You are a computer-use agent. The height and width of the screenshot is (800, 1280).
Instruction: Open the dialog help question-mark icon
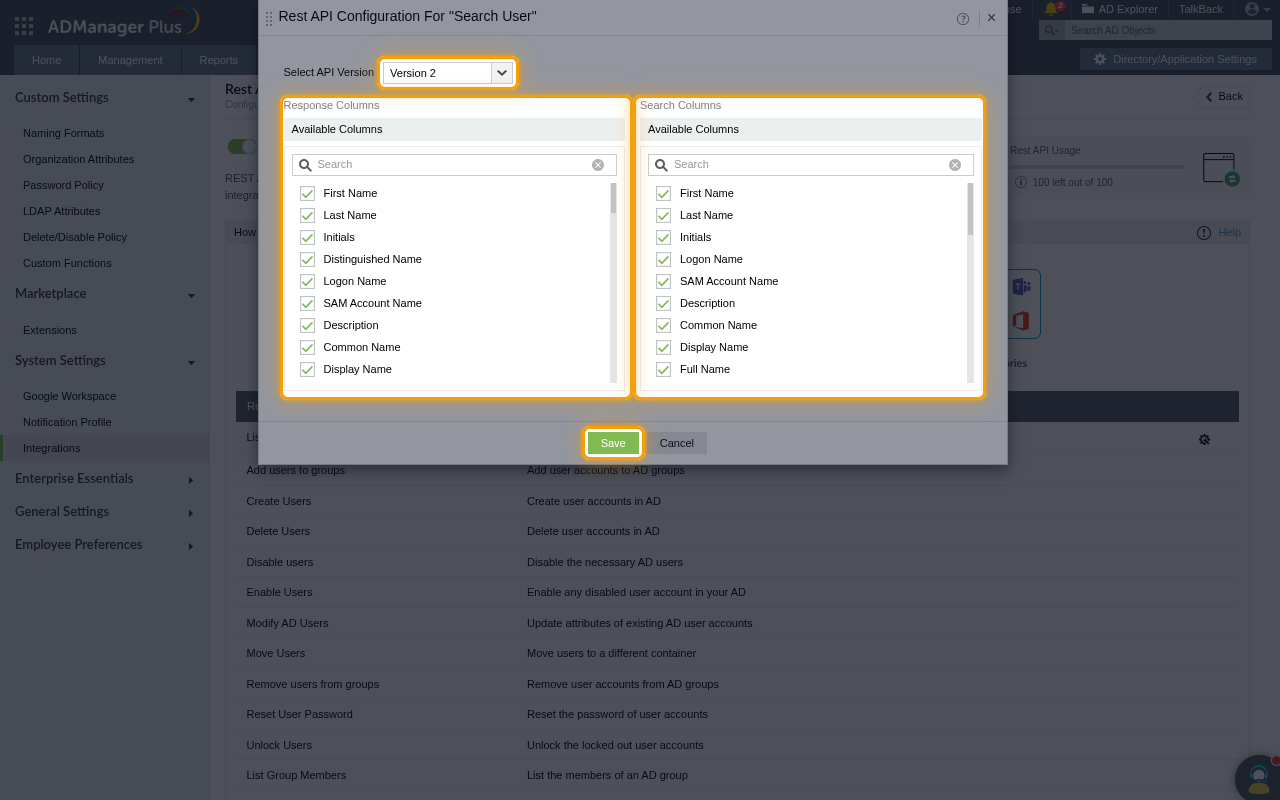tap(963, 18)
